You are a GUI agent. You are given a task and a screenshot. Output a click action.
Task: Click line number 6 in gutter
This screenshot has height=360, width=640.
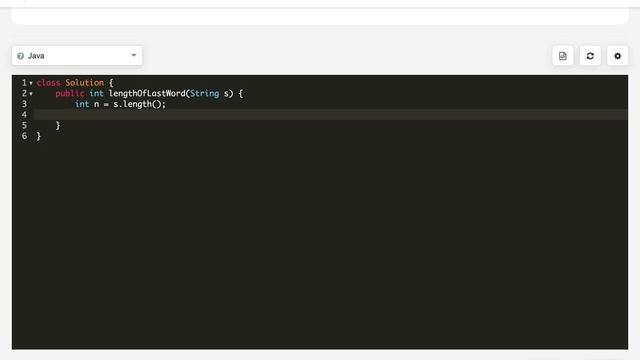[x=24, y=136]
